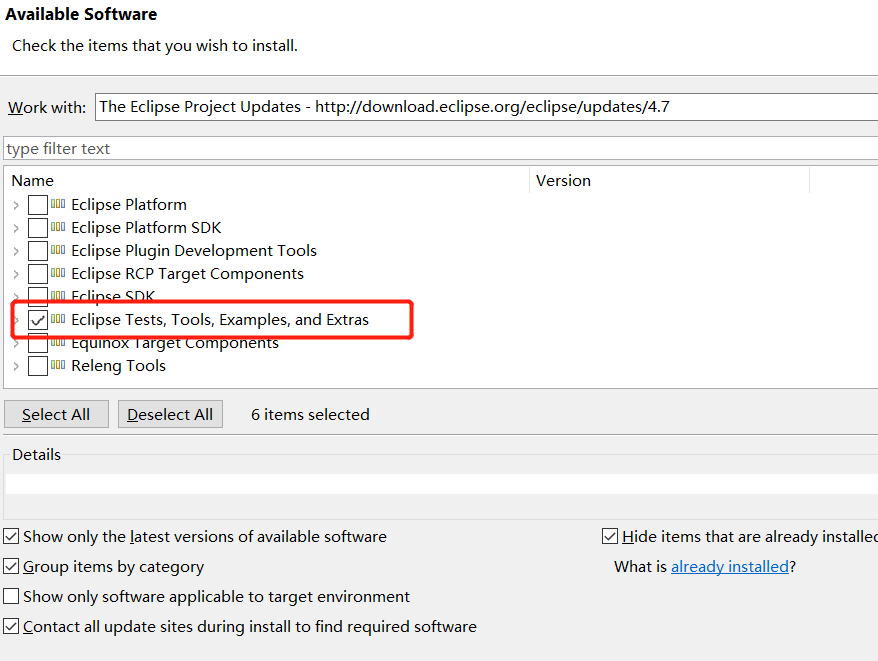
Task: Disable Group items by category
Action: [11, 566]
